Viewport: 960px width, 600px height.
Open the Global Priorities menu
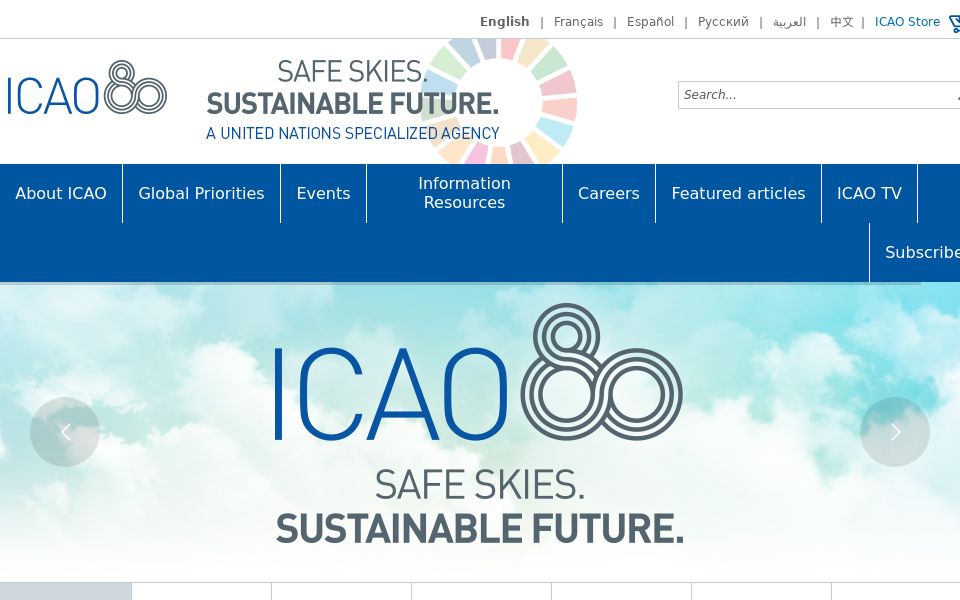click(201, 193)
